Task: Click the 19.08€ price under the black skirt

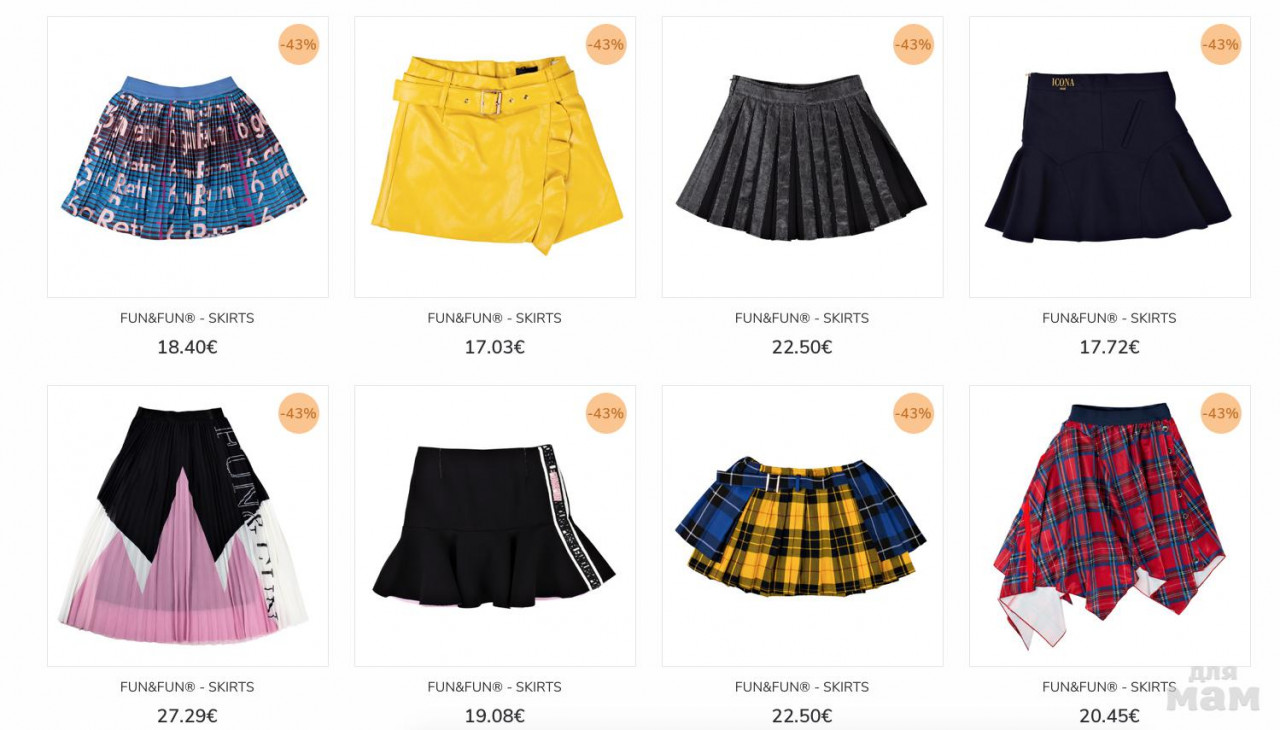Action: [x=495, y=717]
